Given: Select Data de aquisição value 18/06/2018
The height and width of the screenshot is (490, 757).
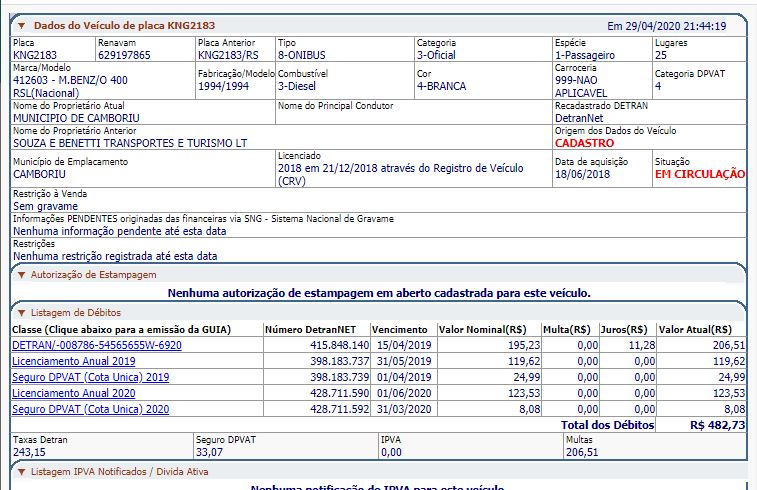Looking at the screenshot, I should tap(582, 174).
